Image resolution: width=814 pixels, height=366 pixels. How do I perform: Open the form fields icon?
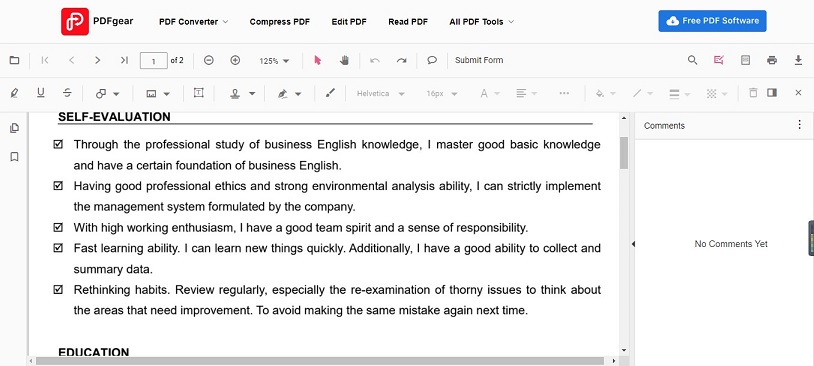[x=745, y=60]
